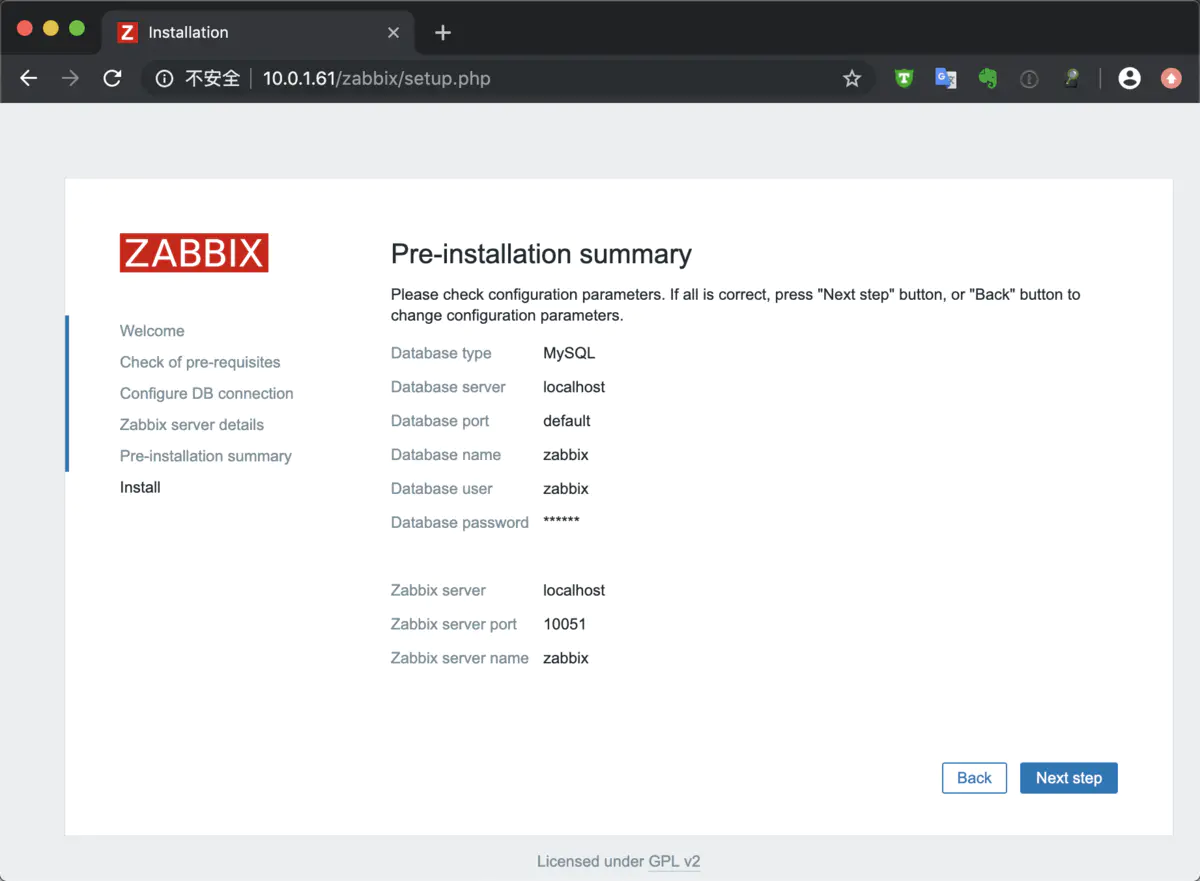Click the Database type label
This screenshot has width=1200, height=881.
[x=441, y=353]
